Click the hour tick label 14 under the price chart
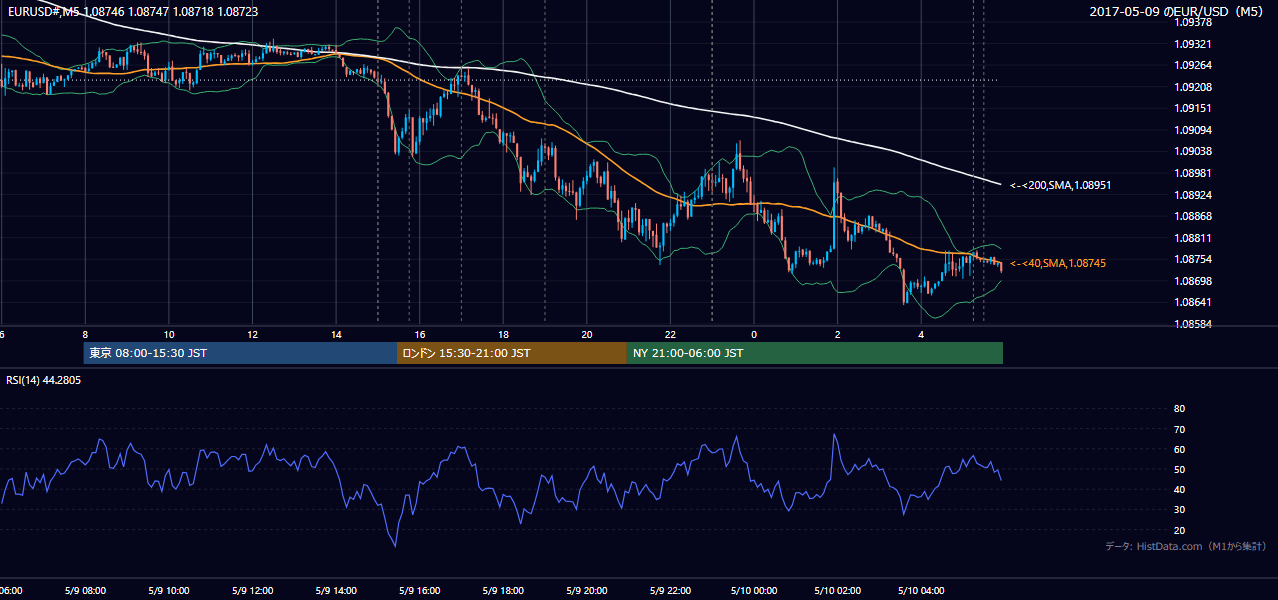 click(x=336, y=334)
